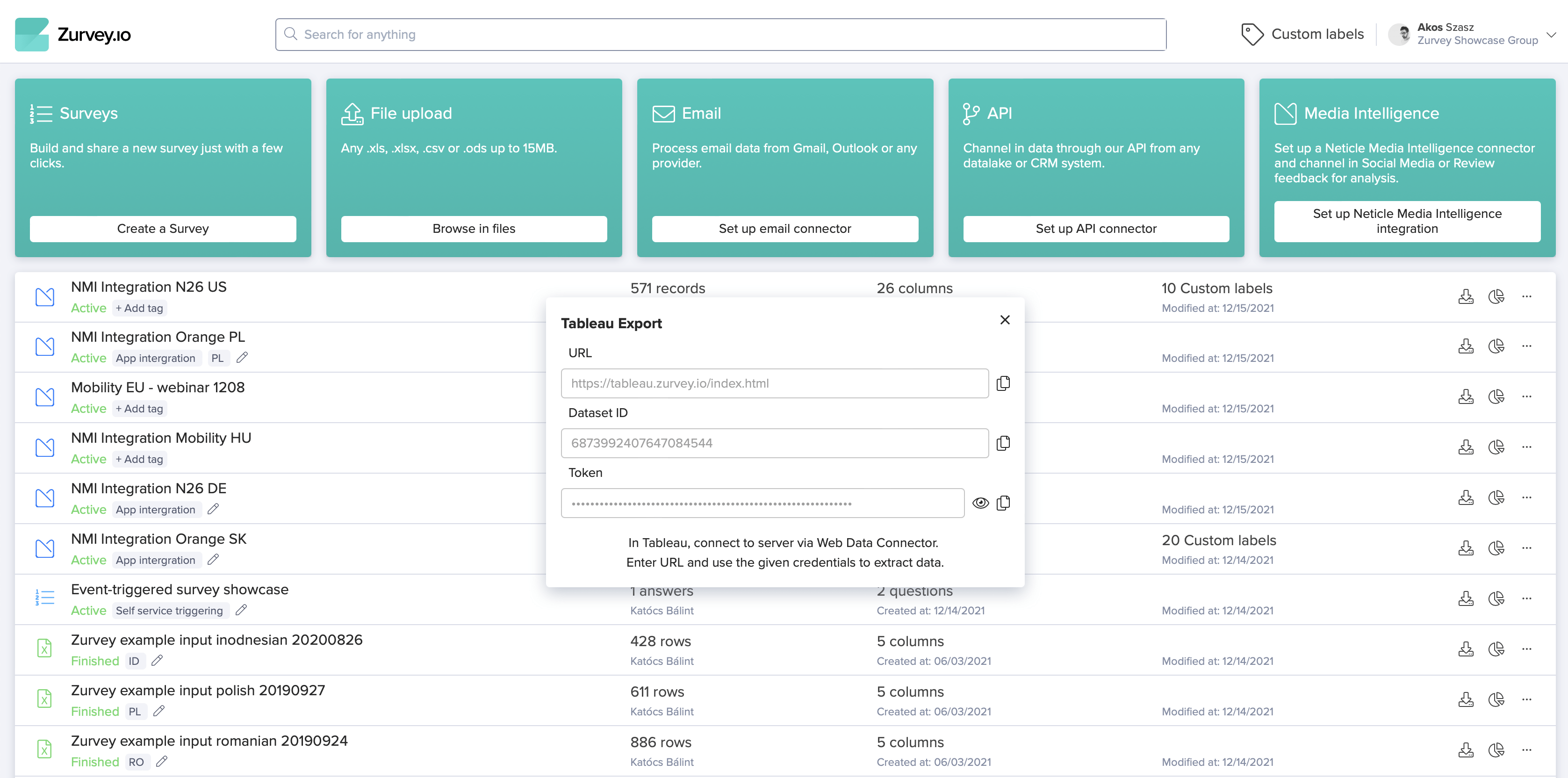
Task: Close the Tableau Export dialog
Action: tap(1005, 320)
